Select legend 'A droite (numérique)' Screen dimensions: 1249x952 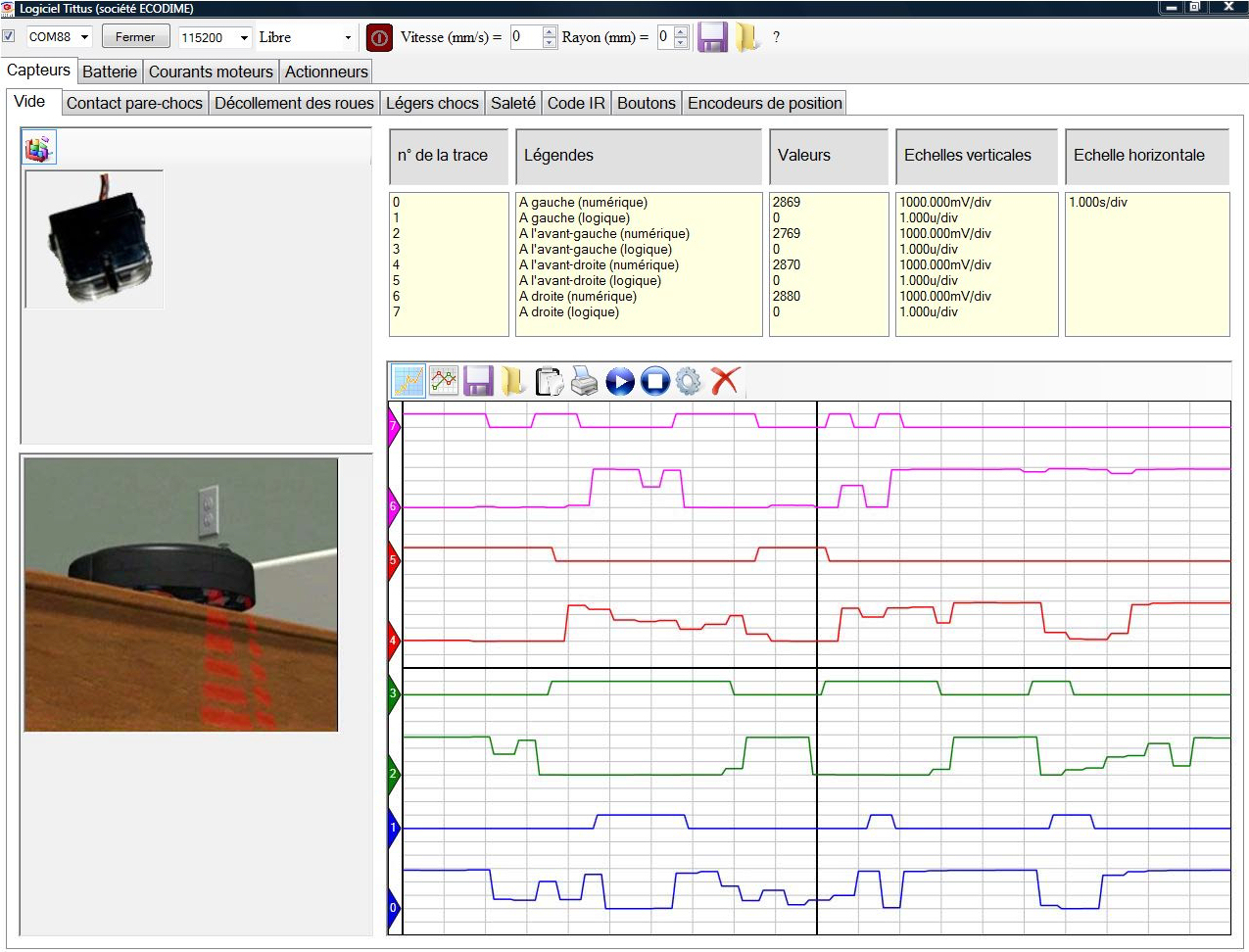click(578, 297)
